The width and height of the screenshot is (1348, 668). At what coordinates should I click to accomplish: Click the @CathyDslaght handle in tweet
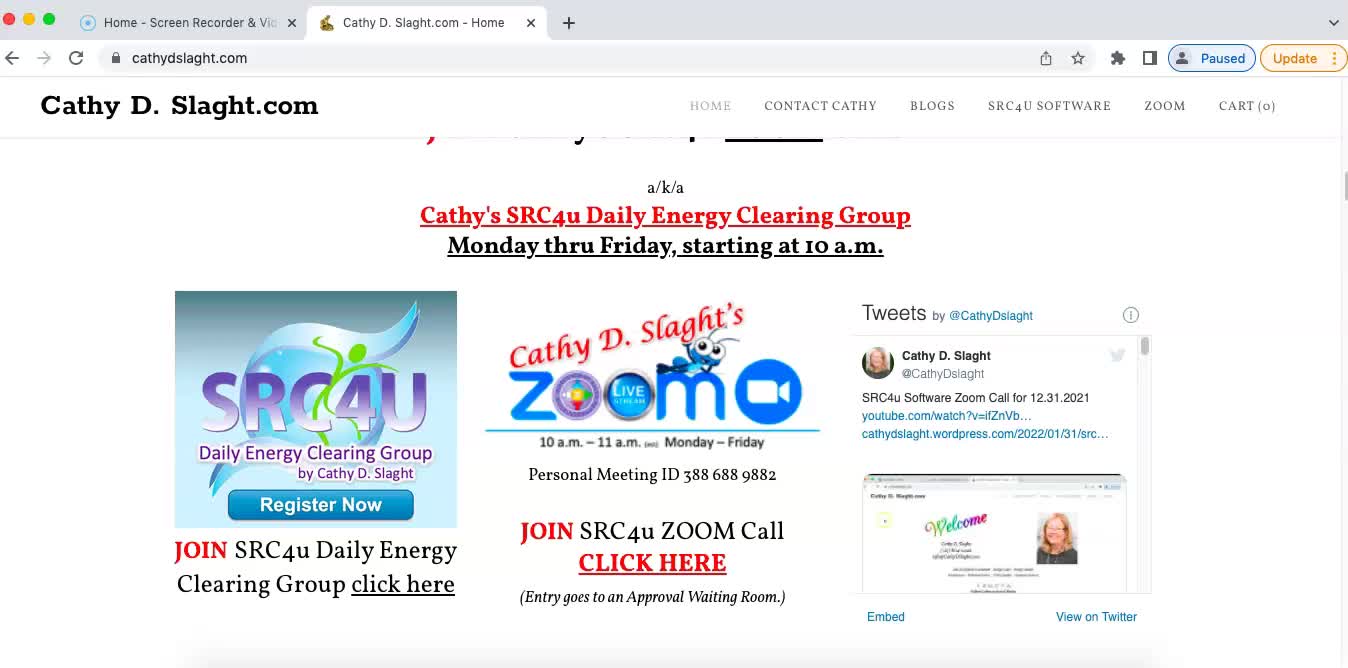click(x=943, y=374)
